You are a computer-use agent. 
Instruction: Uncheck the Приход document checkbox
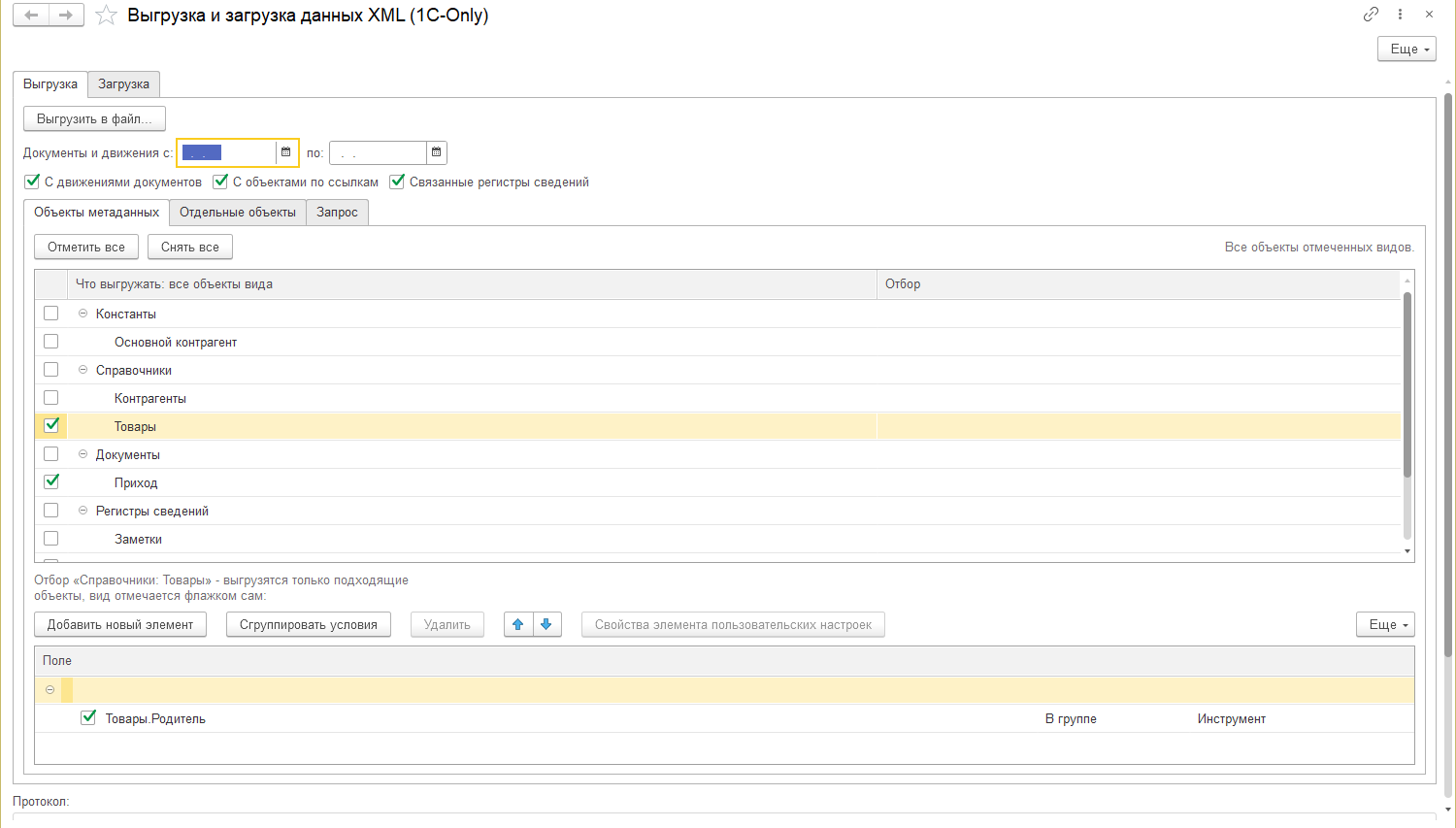pyautogui.click(x=51, y=481)
